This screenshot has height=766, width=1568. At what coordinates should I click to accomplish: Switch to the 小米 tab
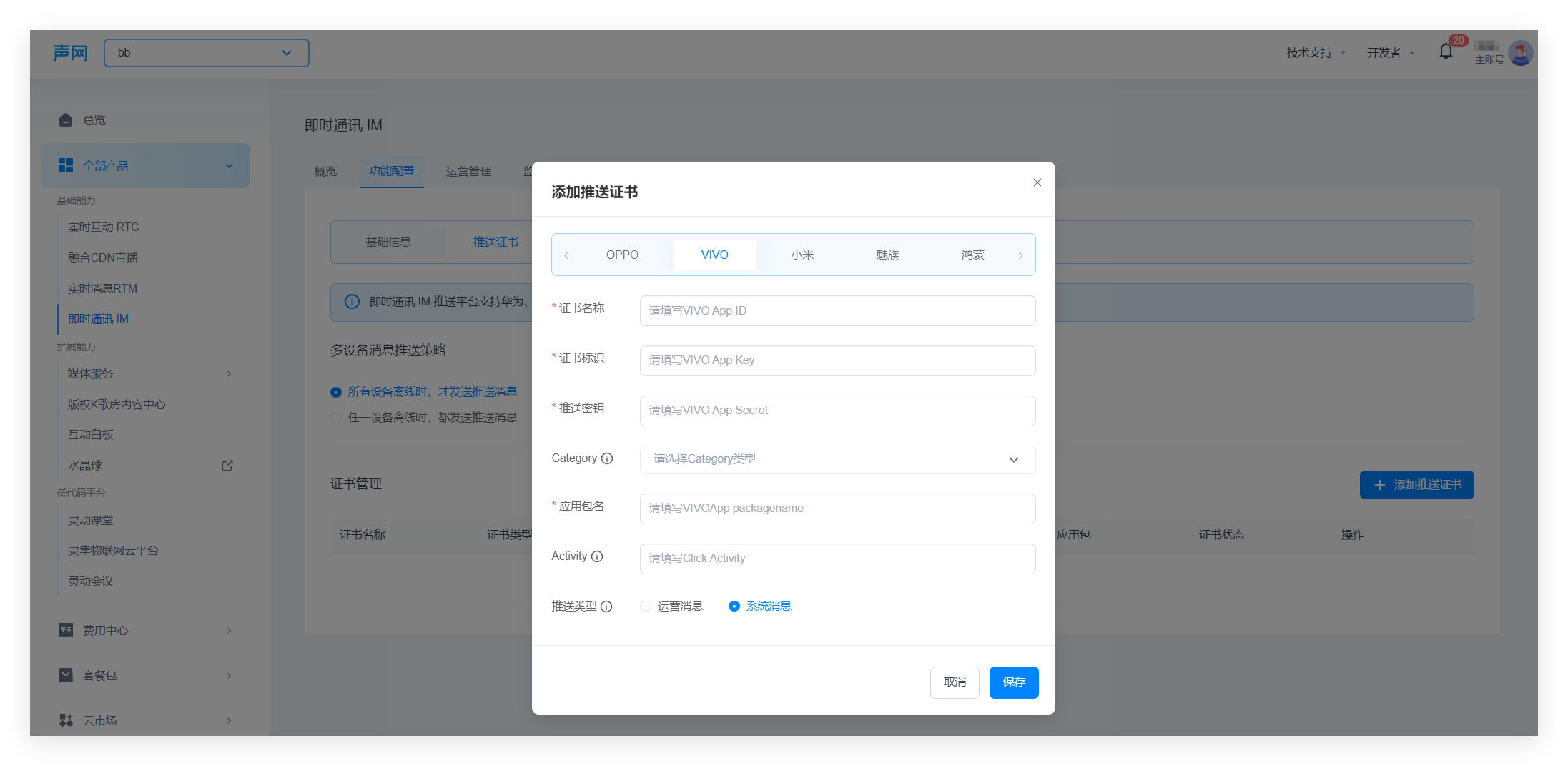point(802,255)
